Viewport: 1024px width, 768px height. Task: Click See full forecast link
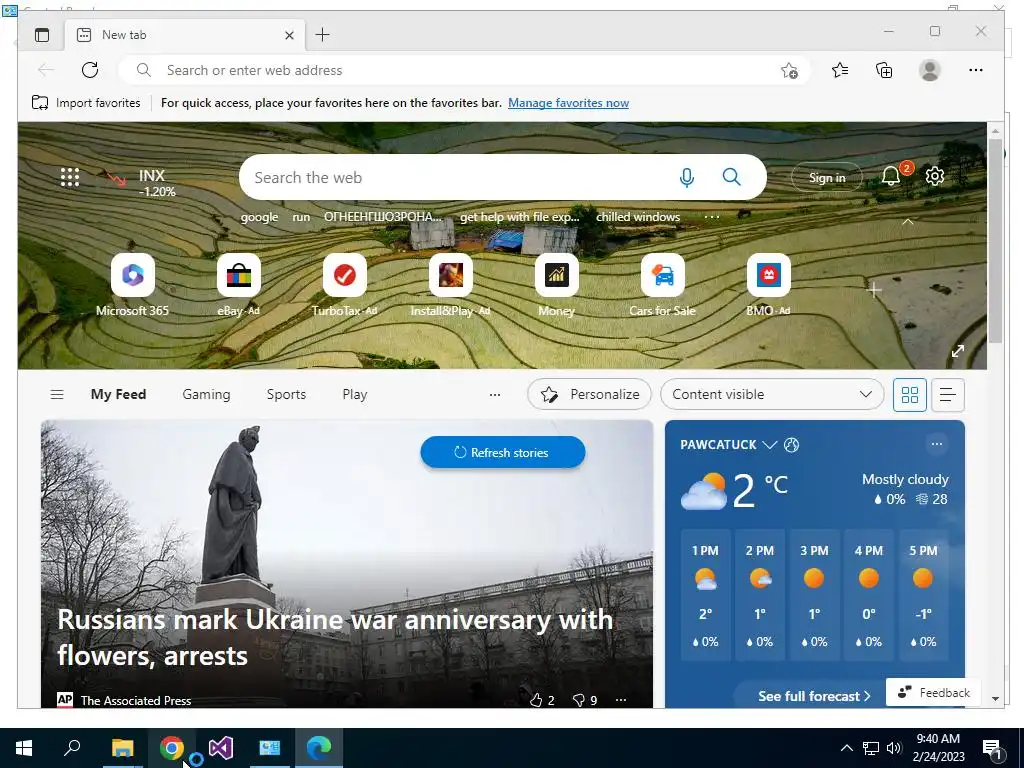(x=814, y=696)
